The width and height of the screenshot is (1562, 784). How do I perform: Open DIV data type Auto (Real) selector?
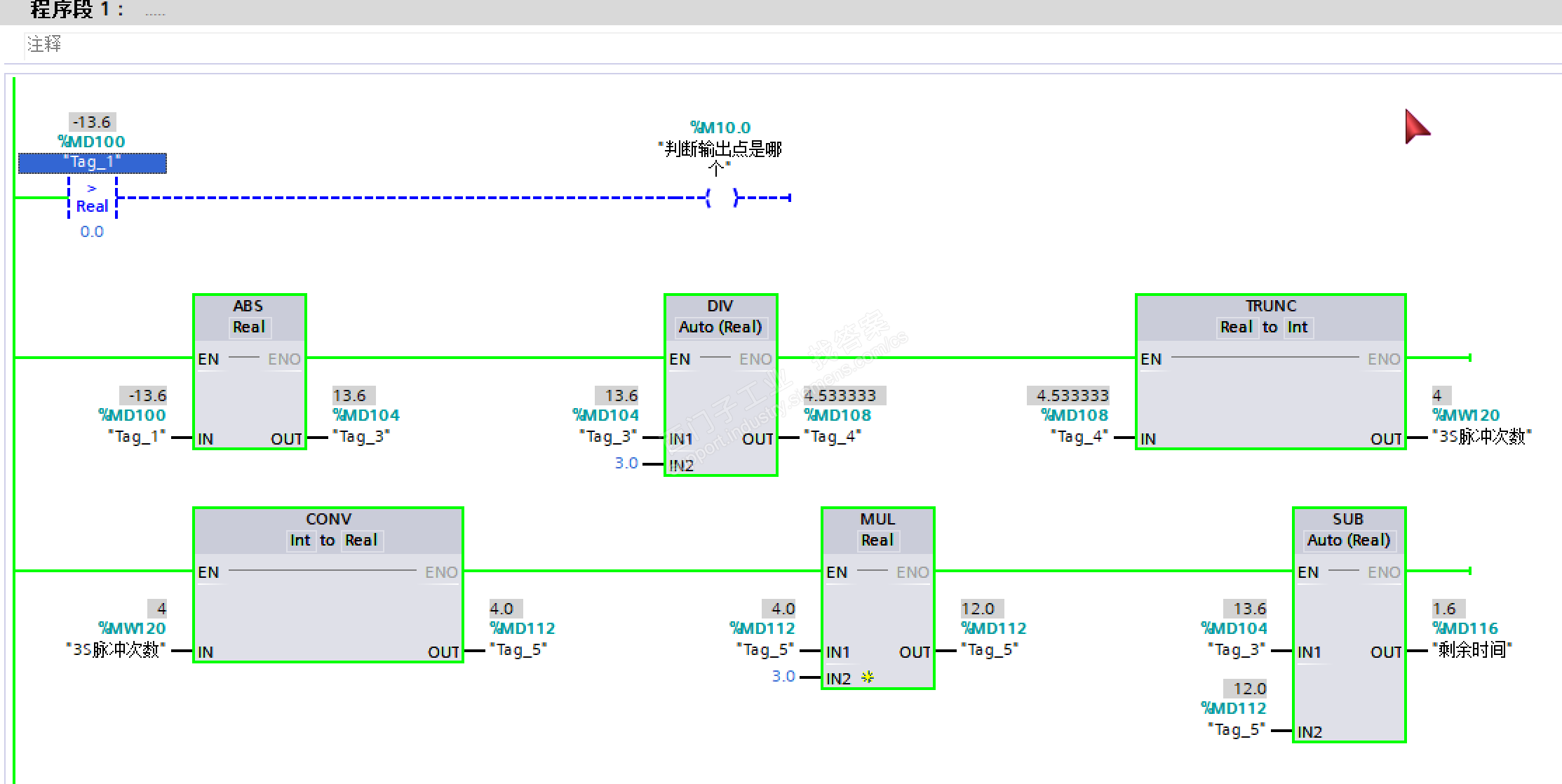tap(720, 327)
